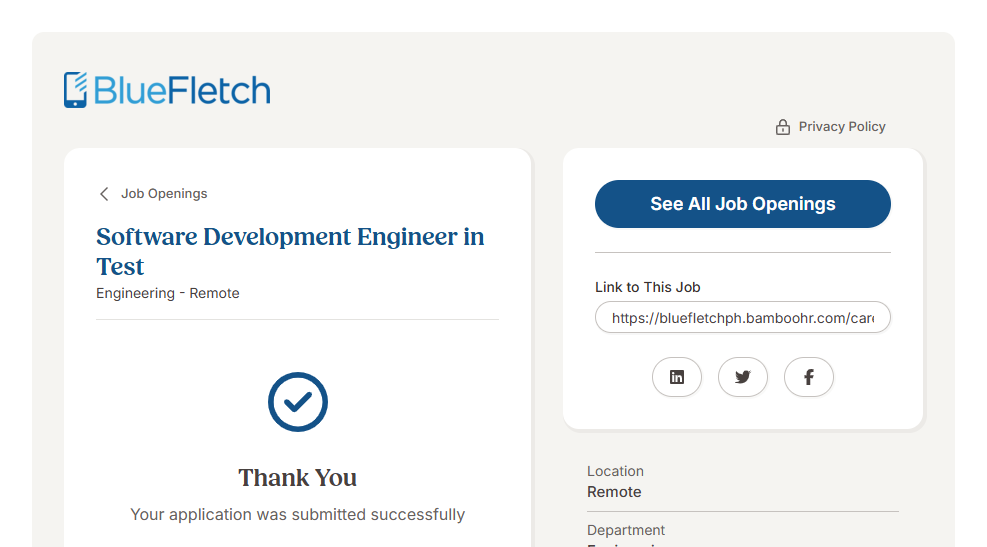Click the Engineering - Remote subtitle
Image resolution: width=987 pixels, height=547 pixels.
pos(168,293)
